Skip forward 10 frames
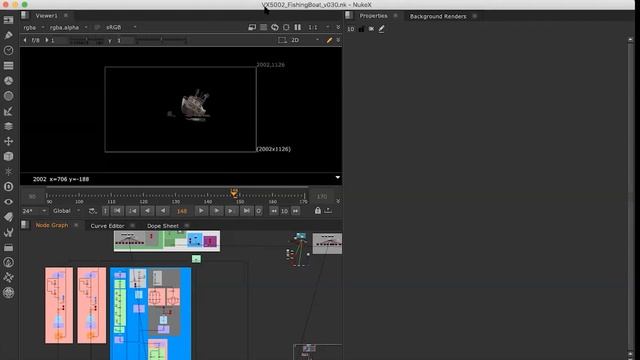 296,211
